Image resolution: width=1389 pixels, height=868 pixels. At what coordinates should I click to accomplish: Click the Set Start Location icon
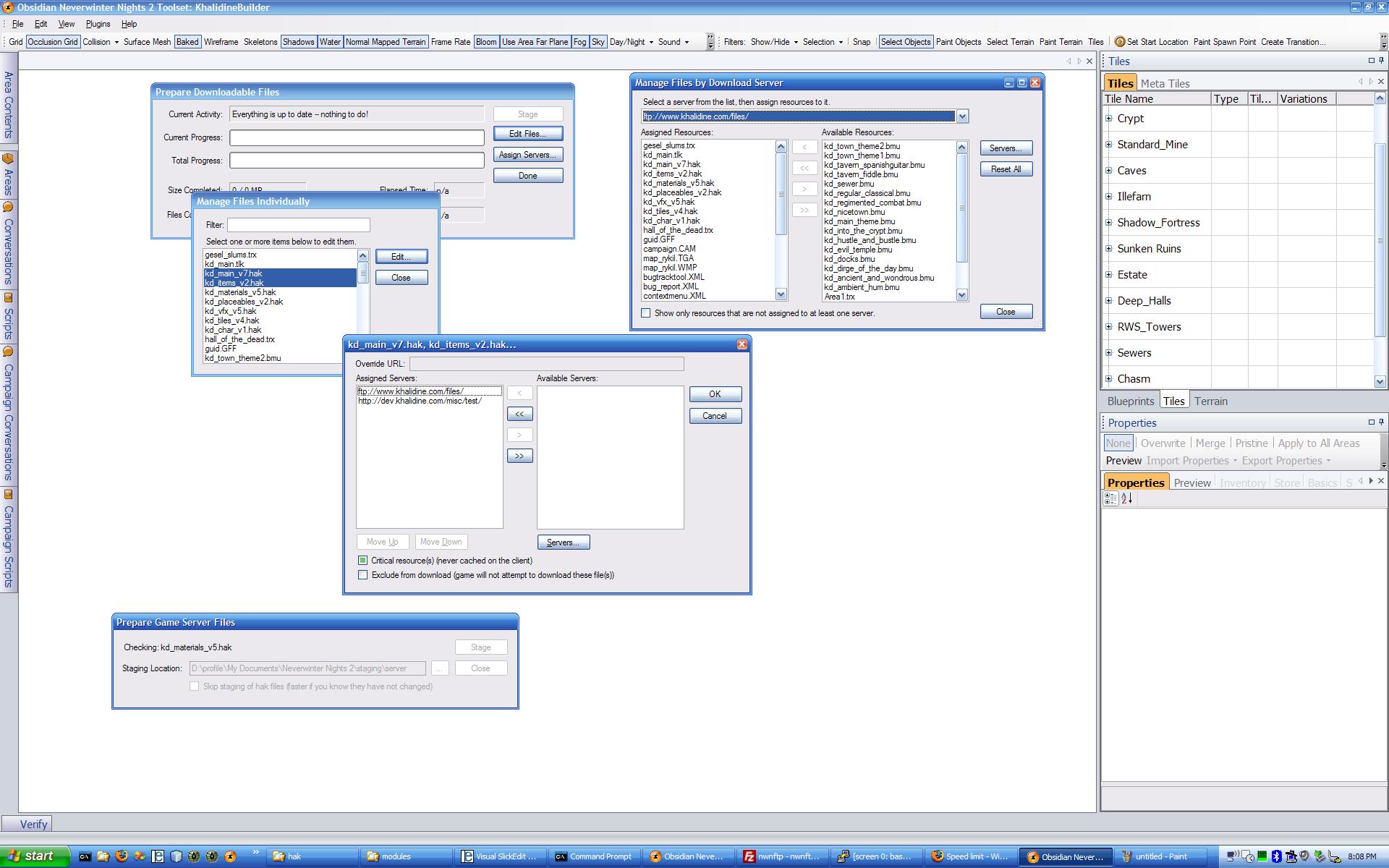1119,42
